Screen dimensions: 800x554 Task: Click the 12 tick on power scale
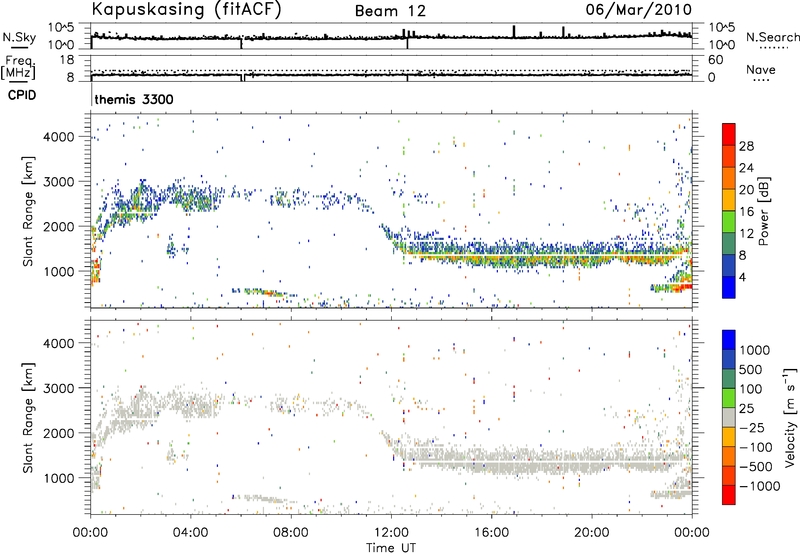746,234
